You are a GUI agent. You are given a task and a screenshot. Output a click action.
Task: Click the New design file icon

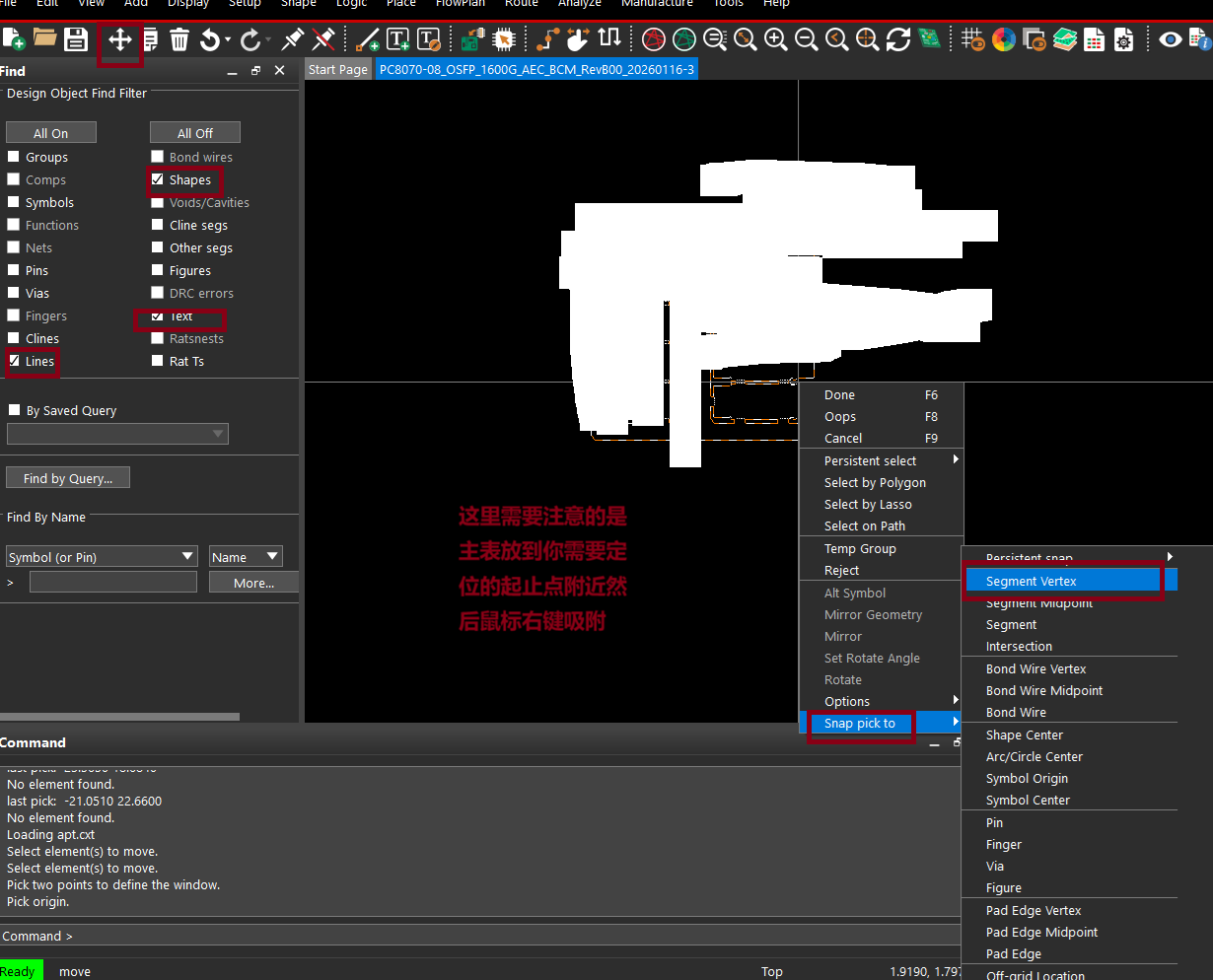click(13, 39)
